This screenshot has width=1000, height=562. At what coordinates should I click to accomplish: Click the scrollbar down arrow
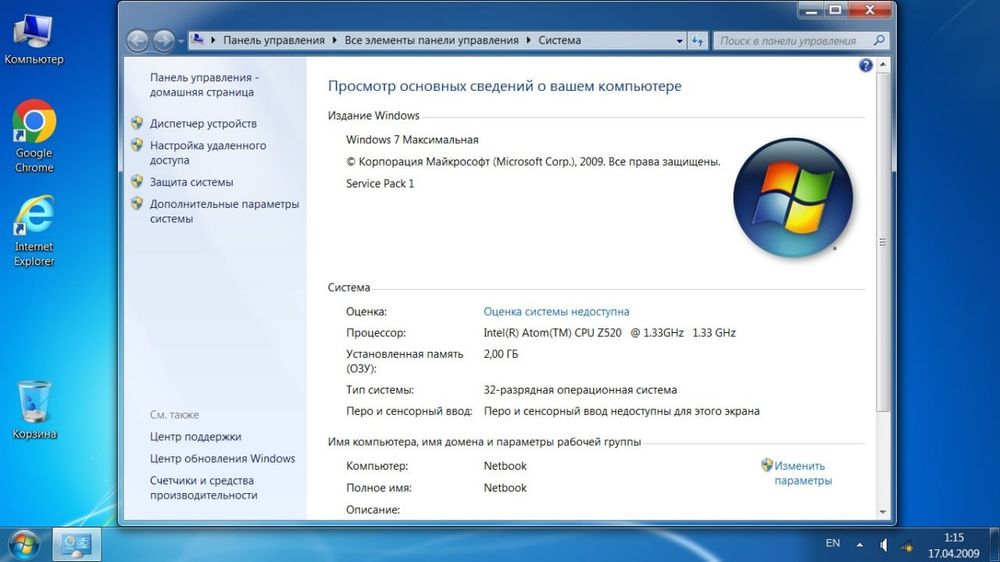883,512
